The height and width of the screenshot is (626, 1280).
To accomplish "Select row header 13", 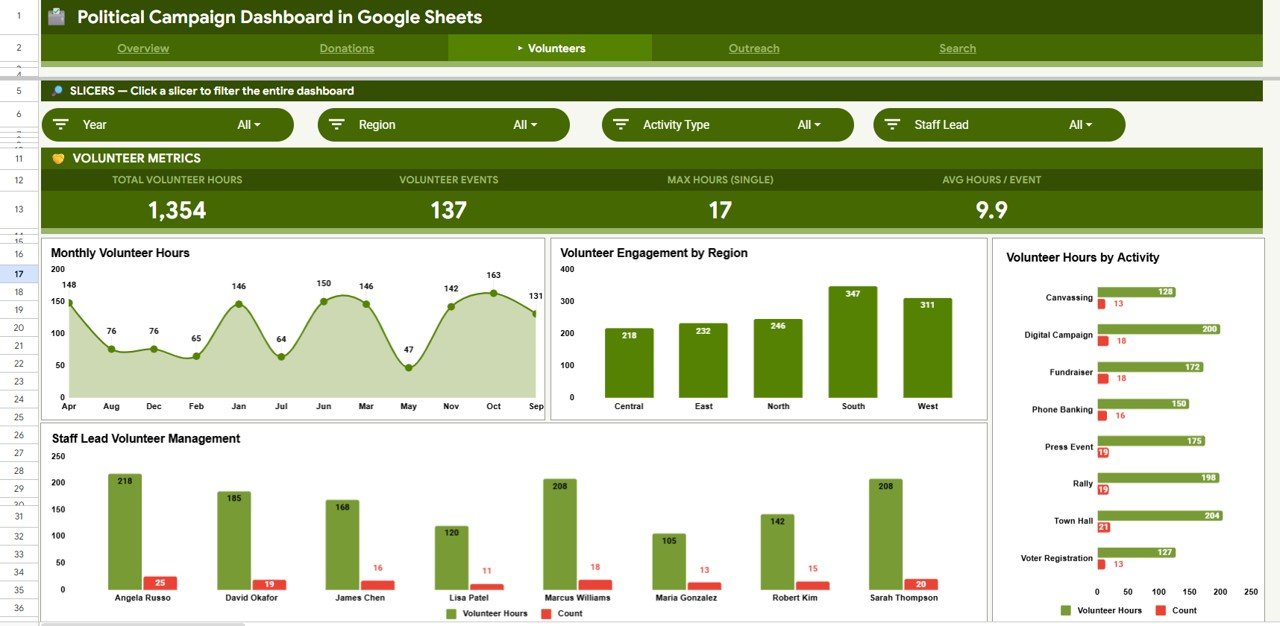I will point(19,209).
